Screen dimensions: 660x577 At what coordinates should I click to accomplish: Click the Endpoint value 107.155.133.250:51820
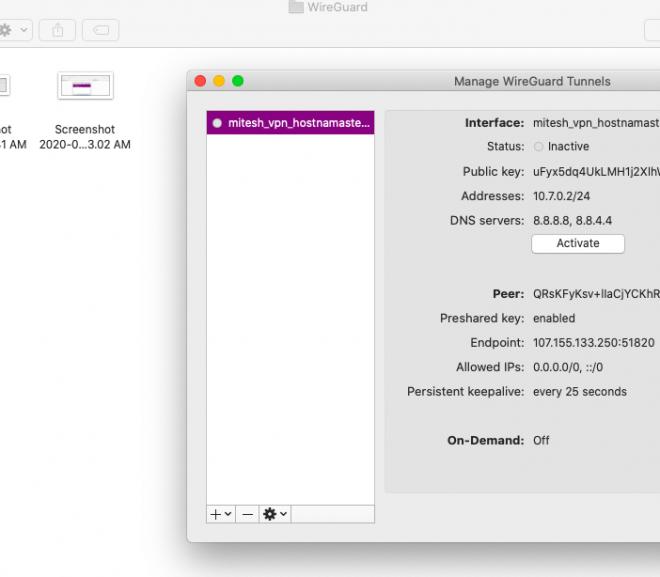593,343
